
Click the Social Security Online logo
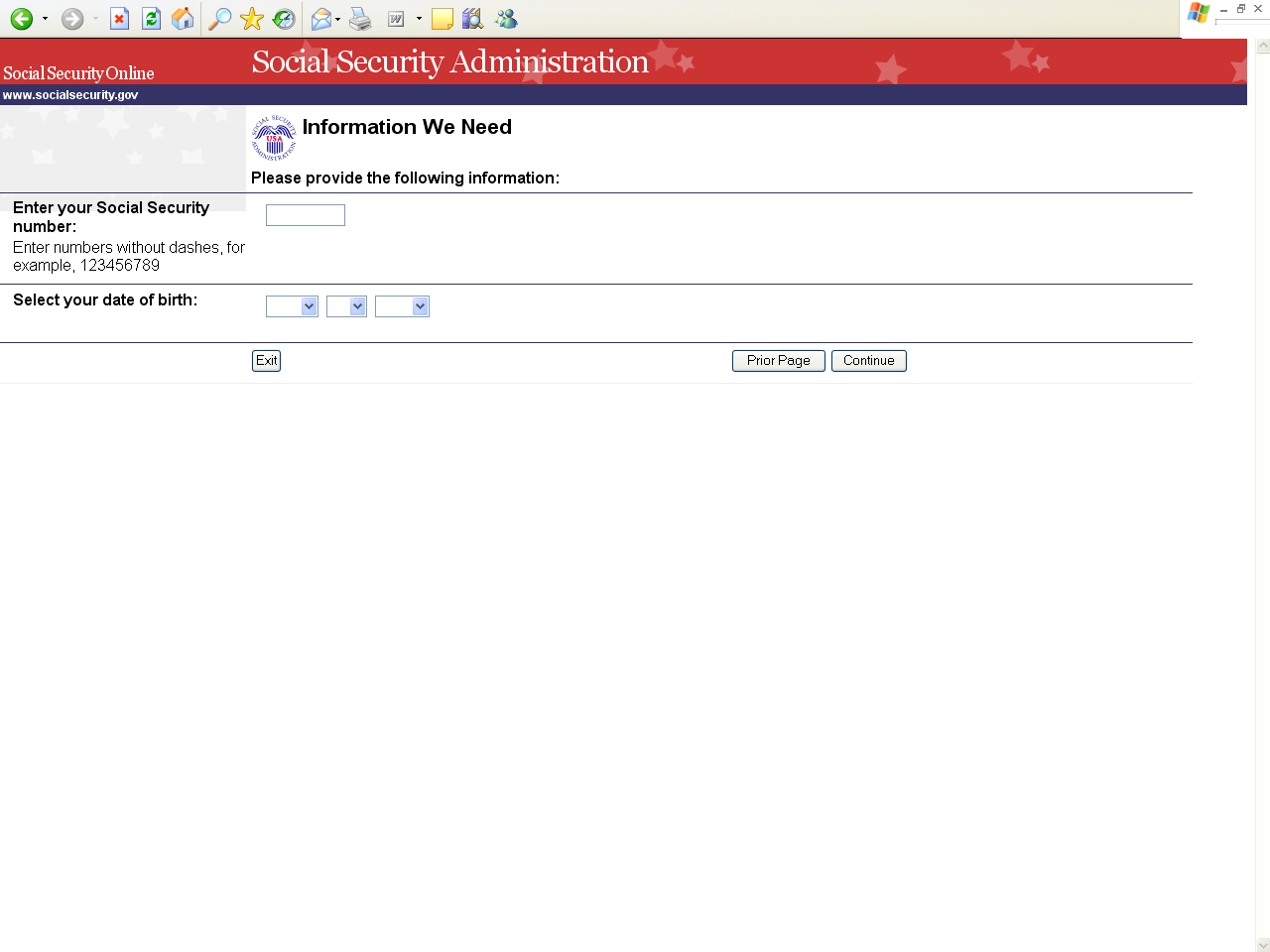coord(78,73)
